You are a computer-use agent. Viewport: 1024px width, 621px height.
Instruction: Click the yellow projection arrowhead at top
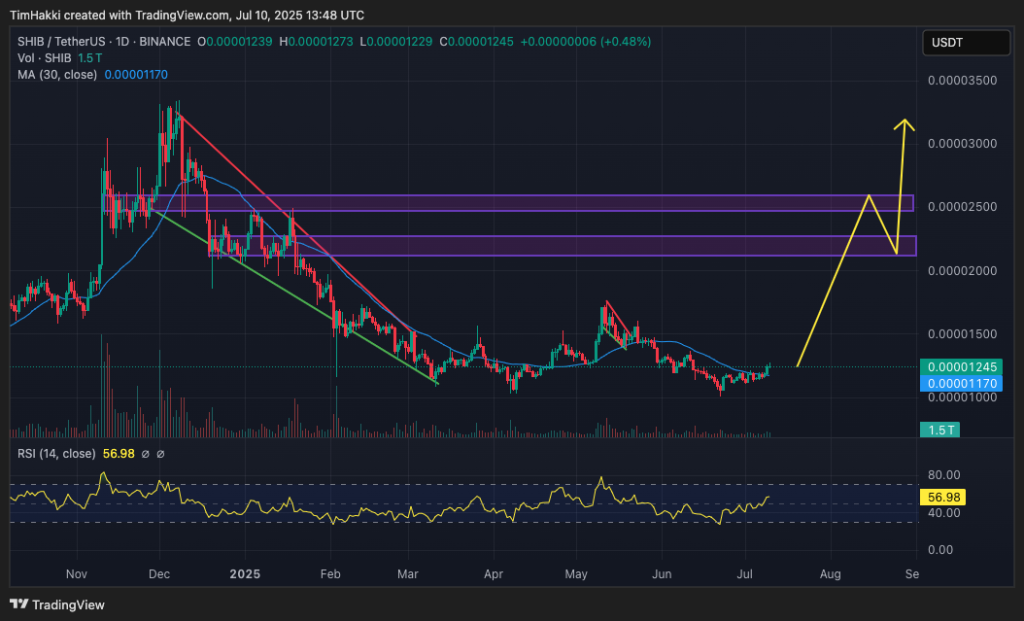[x=906, y=123]
